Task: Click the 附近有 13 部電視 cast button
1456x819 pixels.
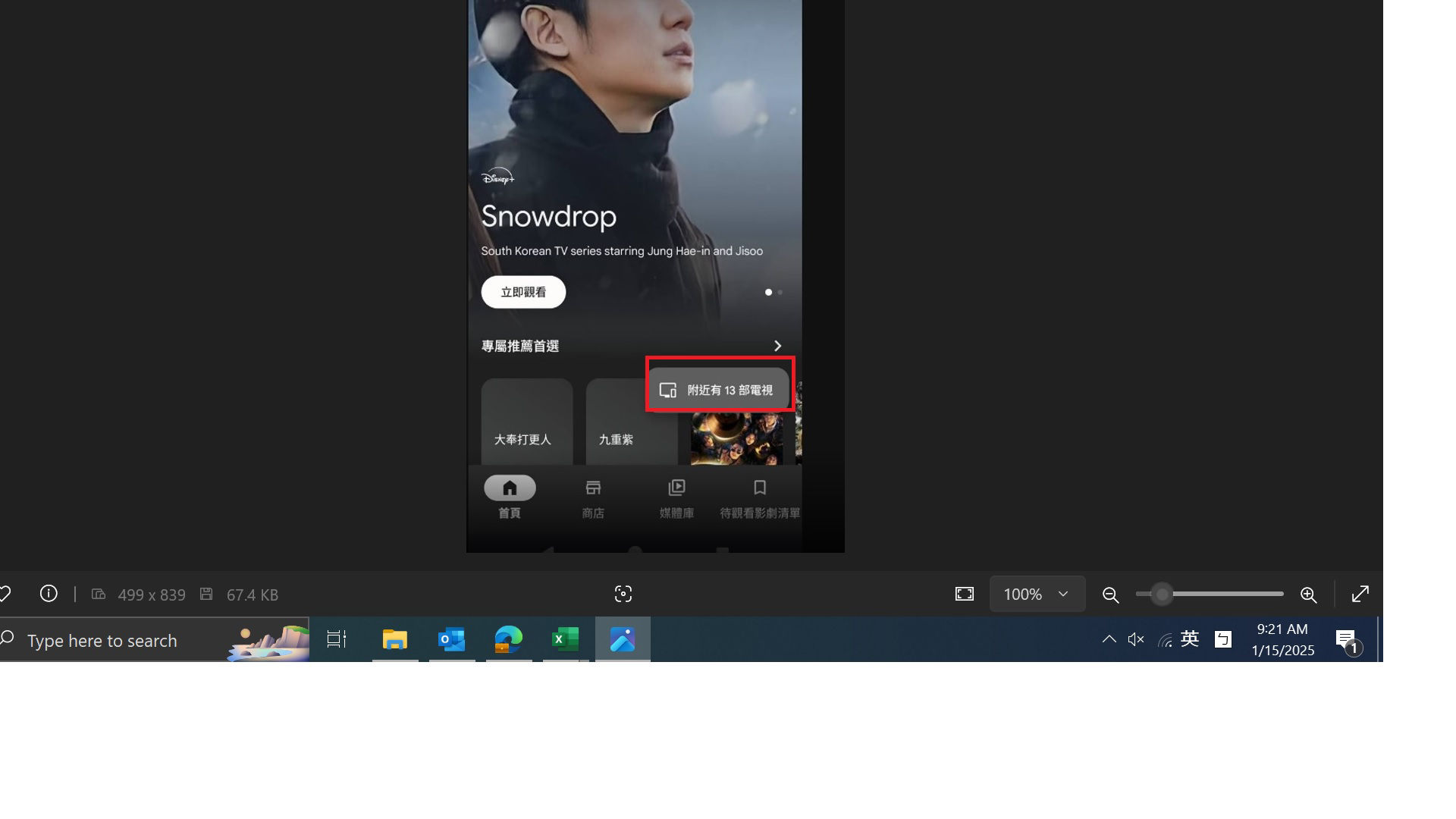Action: point(718,390)
